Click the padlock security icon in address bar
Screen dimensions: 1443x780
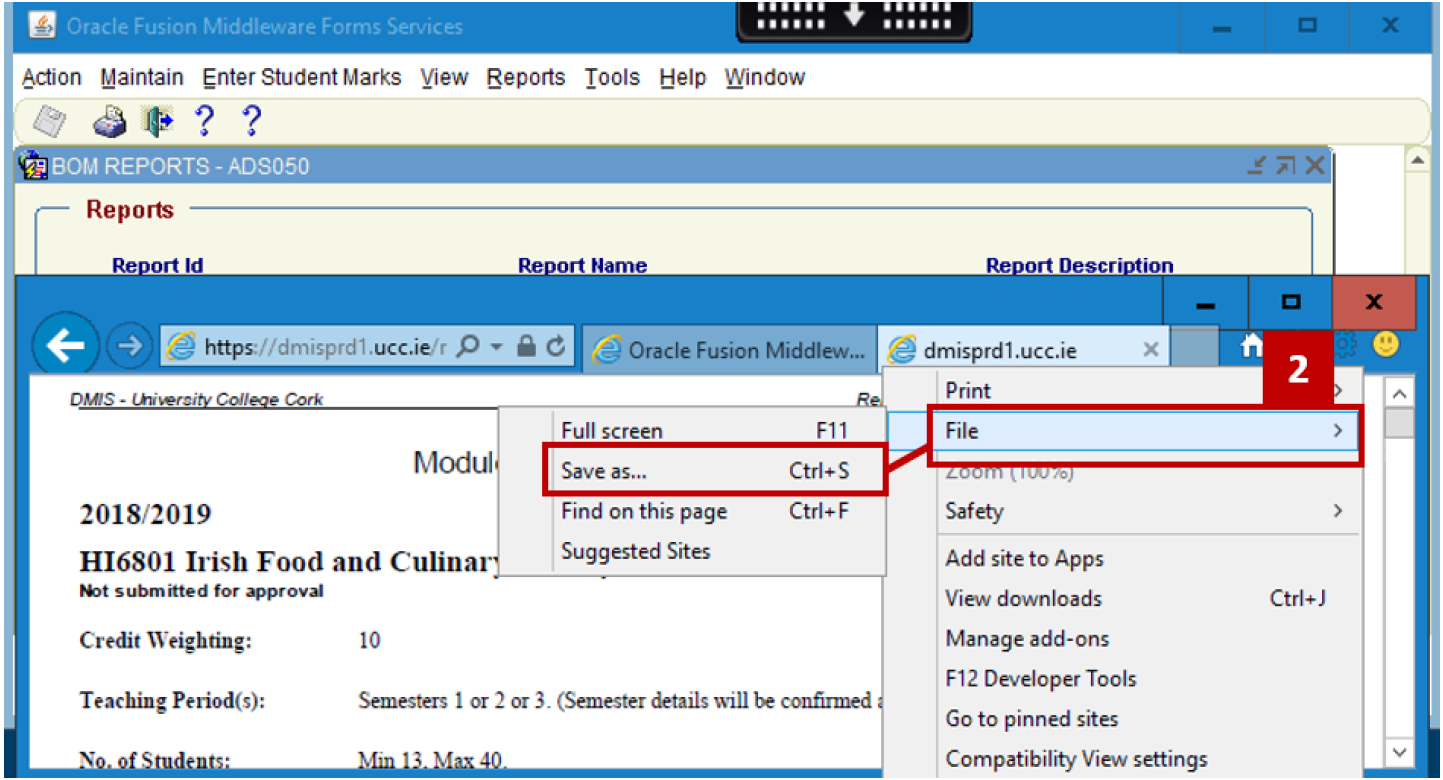(x=526, y=347)
